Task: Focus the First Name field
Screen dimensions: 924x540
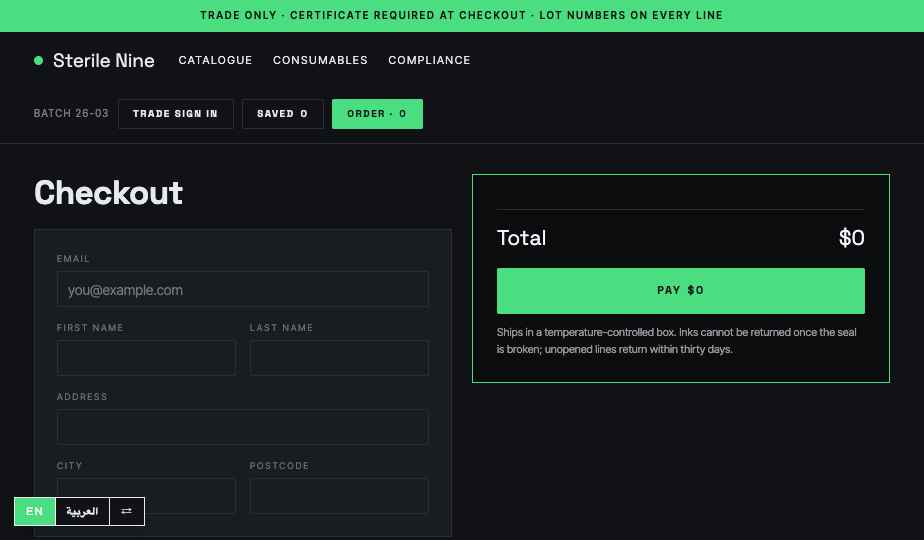Action: coord(146,358)
